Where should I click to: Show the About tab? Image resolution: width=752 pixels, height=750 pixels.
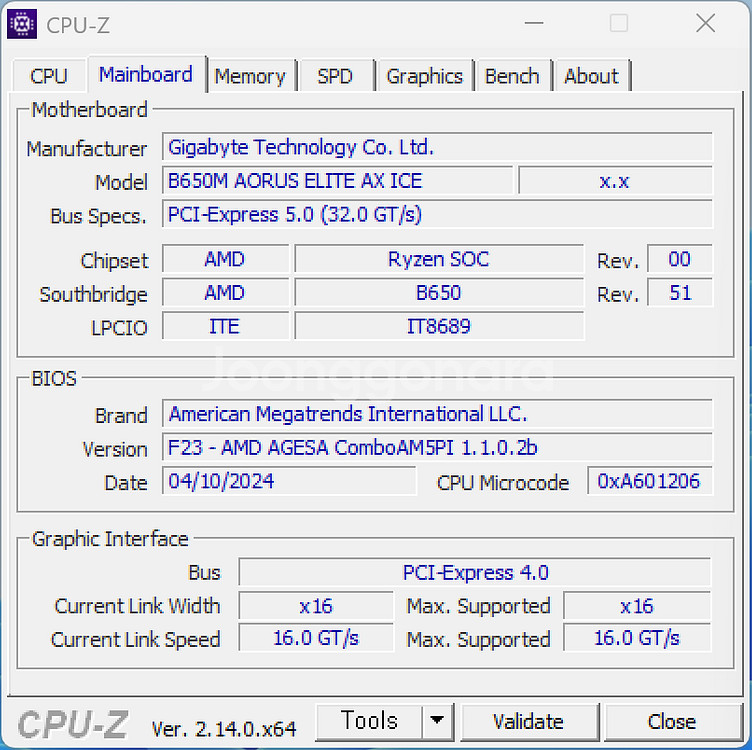(591, 76)
